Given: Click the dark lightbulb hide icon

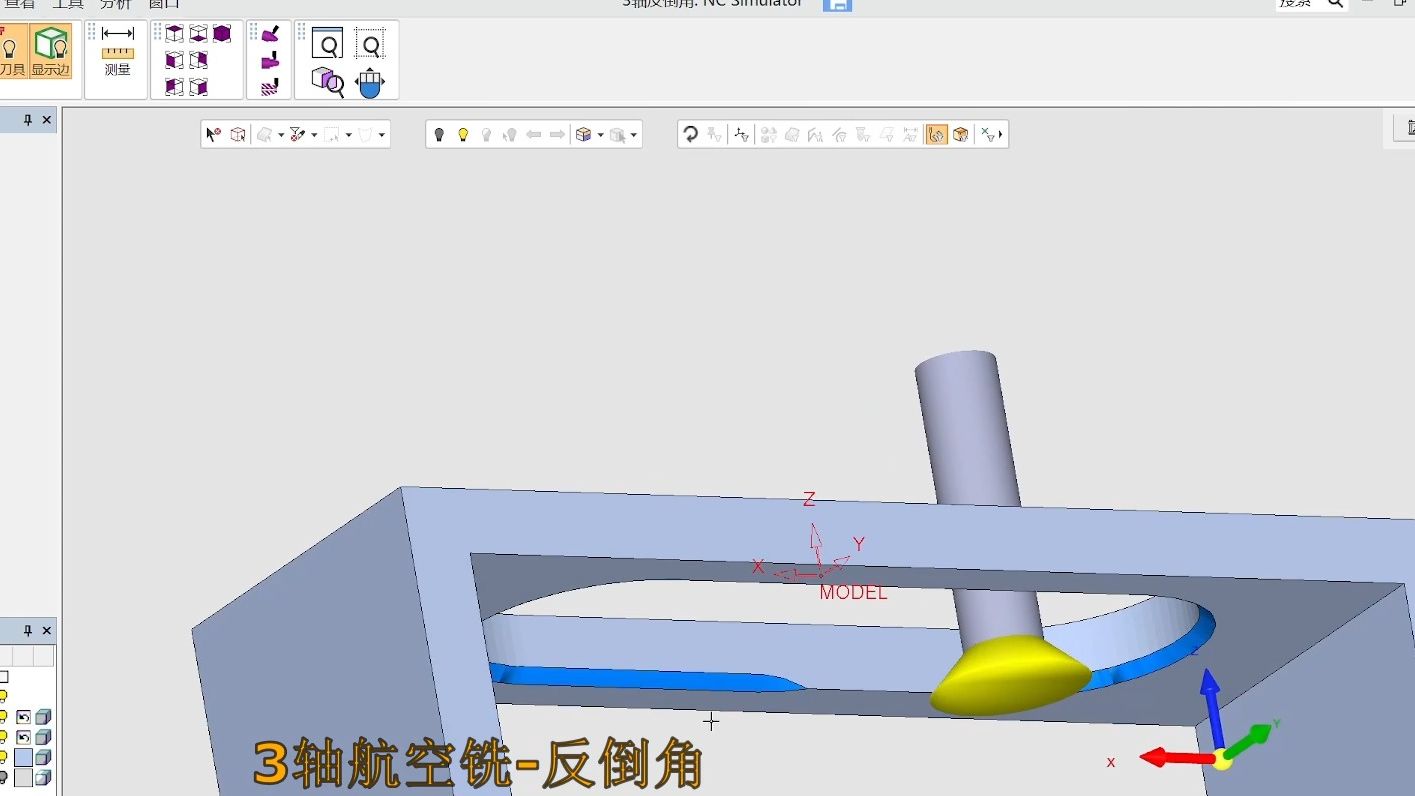Looking at the screenshot, I should [439, 135].
